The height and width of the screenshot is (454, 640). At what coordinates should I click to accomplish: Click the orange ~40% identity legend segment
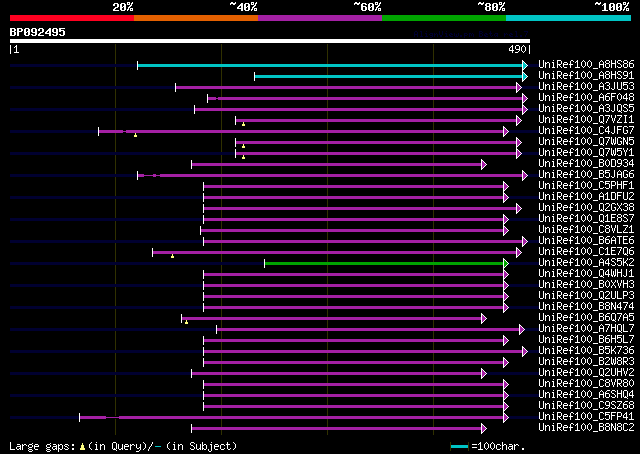pyautogui.click(x=196, y=18)
